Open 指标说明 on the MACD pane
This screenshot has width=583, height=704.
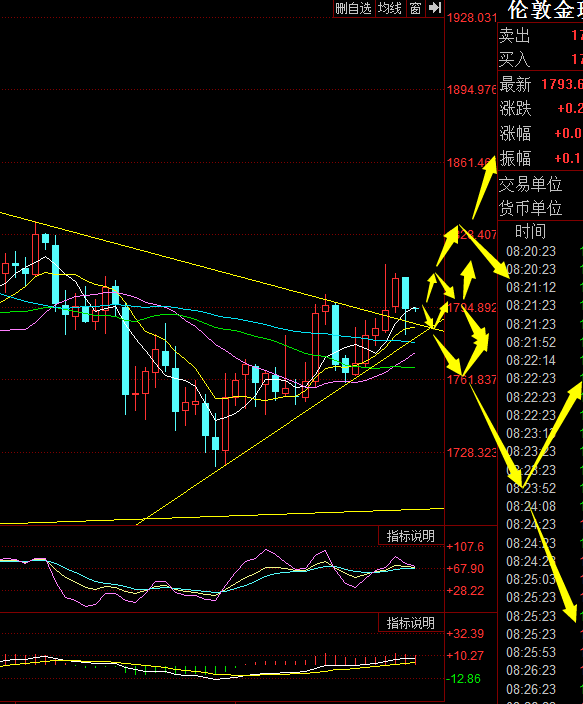[x=411, y=623]
